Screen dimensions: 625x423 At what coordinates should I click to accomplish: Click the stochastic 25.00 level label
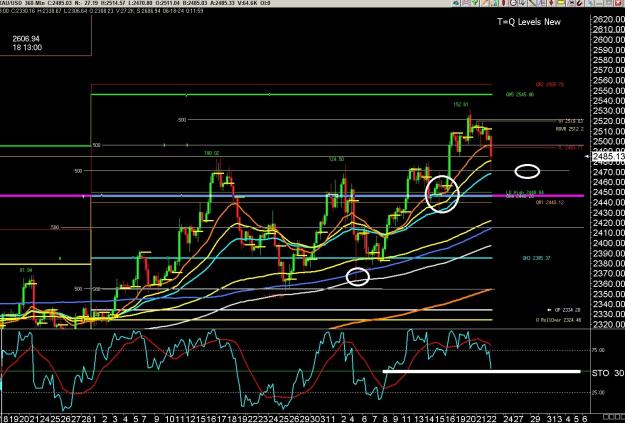[x=599, y=393]
